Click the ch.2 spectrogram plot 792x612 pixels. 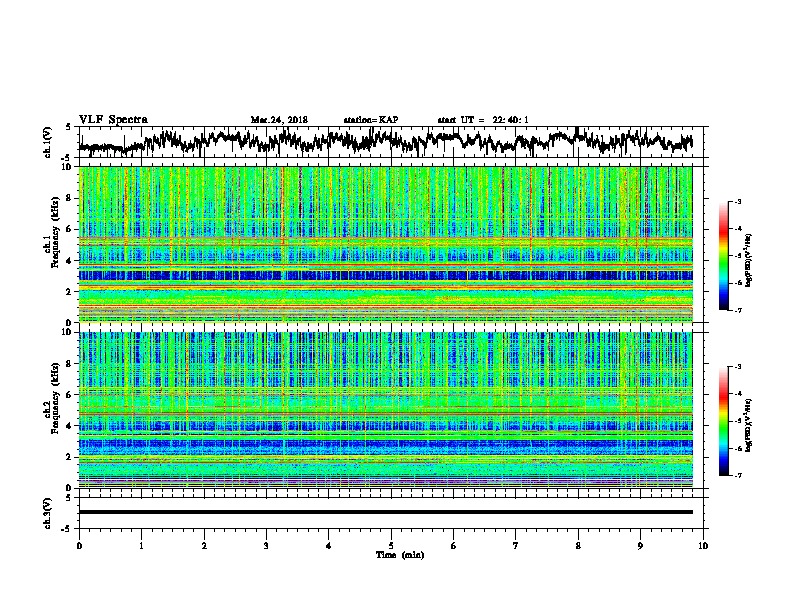(386, 410)
